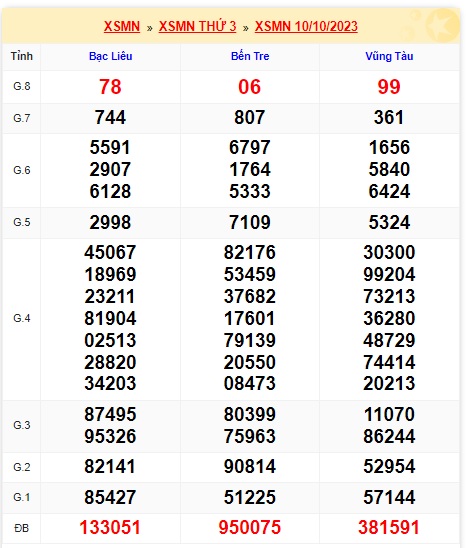Click Vũng Tàu special prize 381591
The height and width of the screenshot is (548, 466).
[389, 527]
